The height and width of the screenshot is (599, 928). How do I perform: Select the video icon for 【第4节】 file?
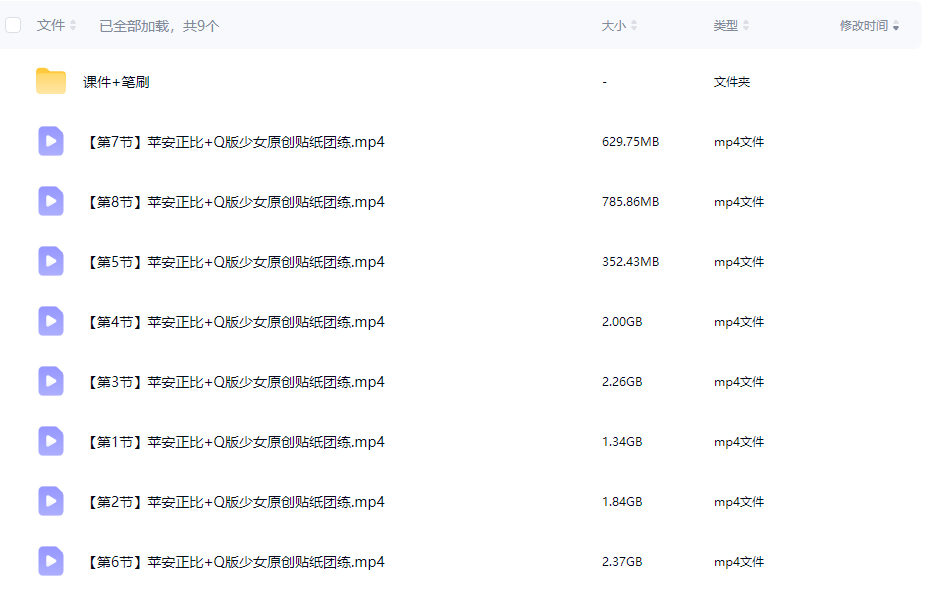click(x=50, y=321)
